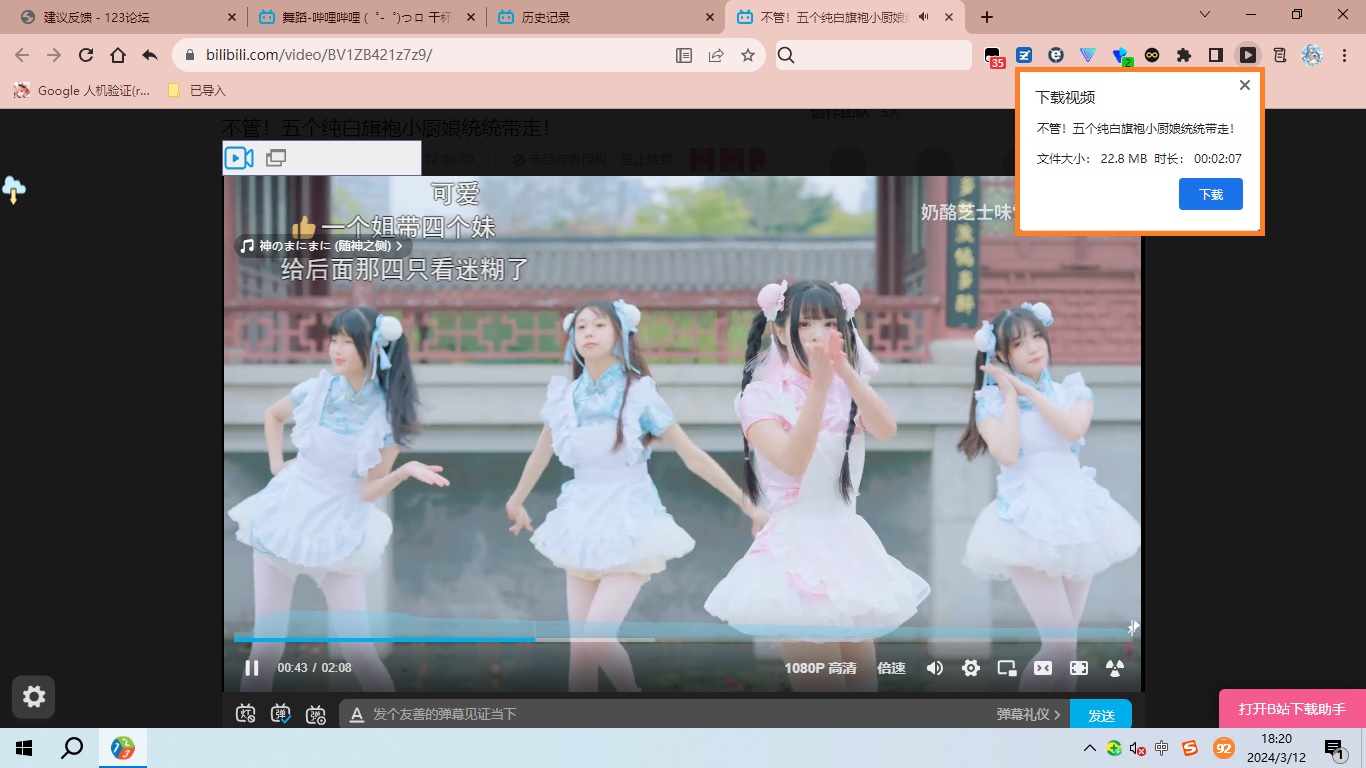Click the address bar URL
The image size is (1366, 768).
319,56
